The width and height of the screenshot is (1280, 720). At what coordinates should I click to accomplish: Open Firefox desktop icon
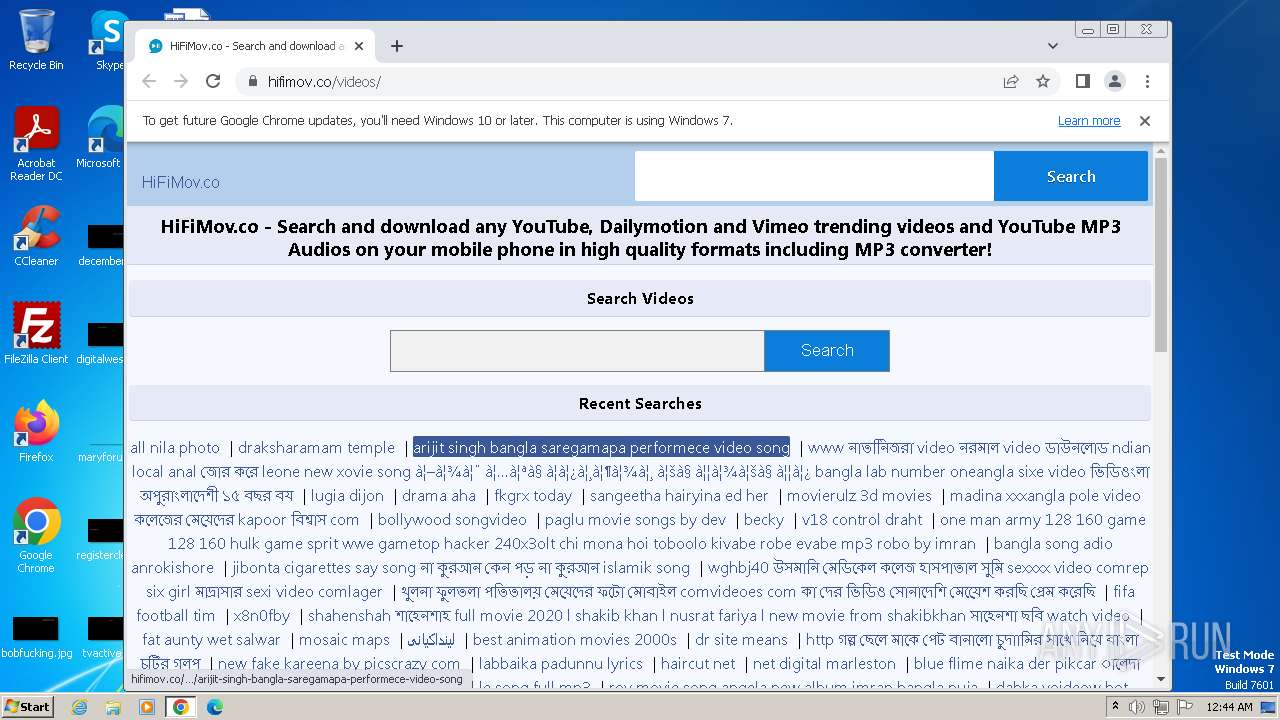36,432
